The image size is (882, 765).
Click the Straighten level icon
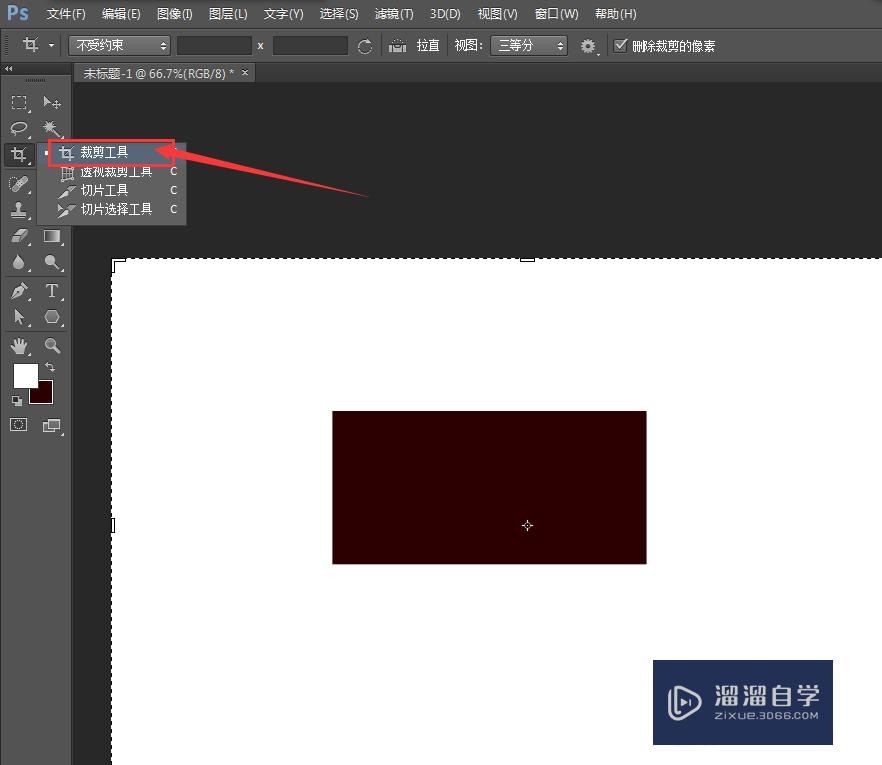pos(397,46)
